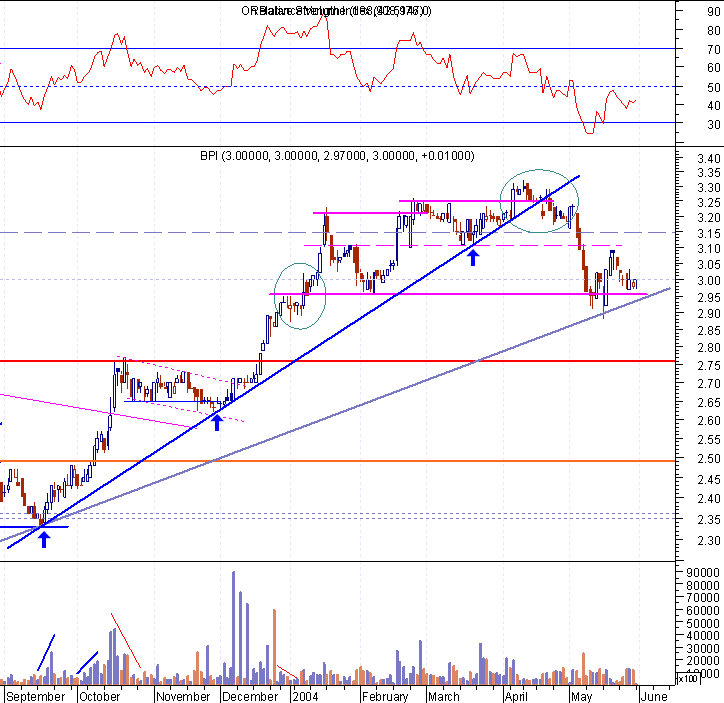Image resolution: width=724 pixels, height=703 pixels.
Task: Click the 2.30 price axis value
Action: click(709, 540)
